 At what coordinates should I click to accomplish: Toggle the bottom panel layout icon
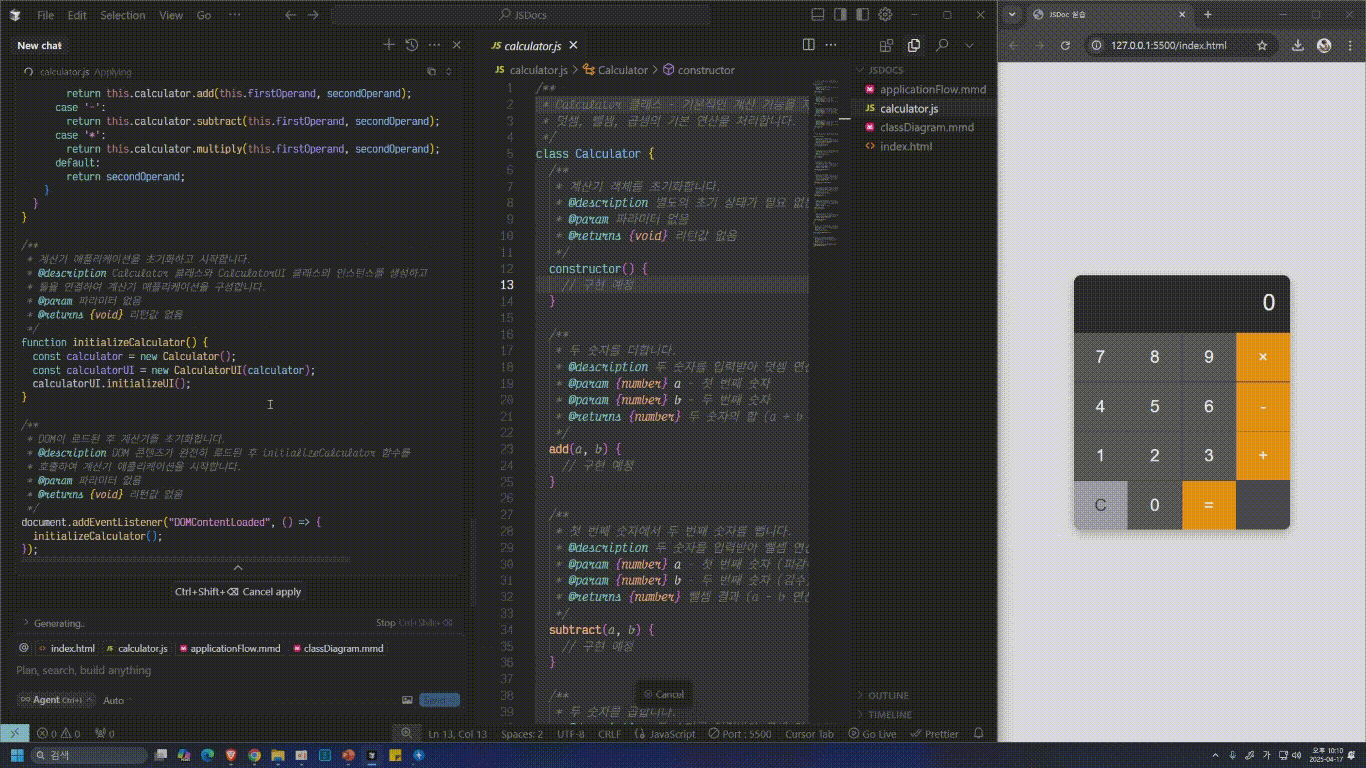point(818,15)
